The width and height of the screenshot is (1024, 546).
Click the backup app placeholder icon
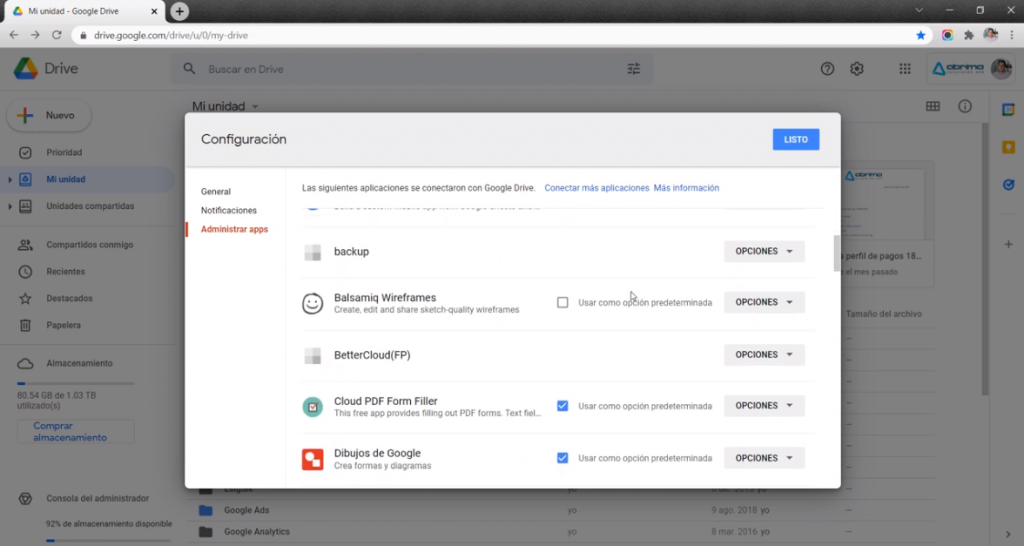313,252
